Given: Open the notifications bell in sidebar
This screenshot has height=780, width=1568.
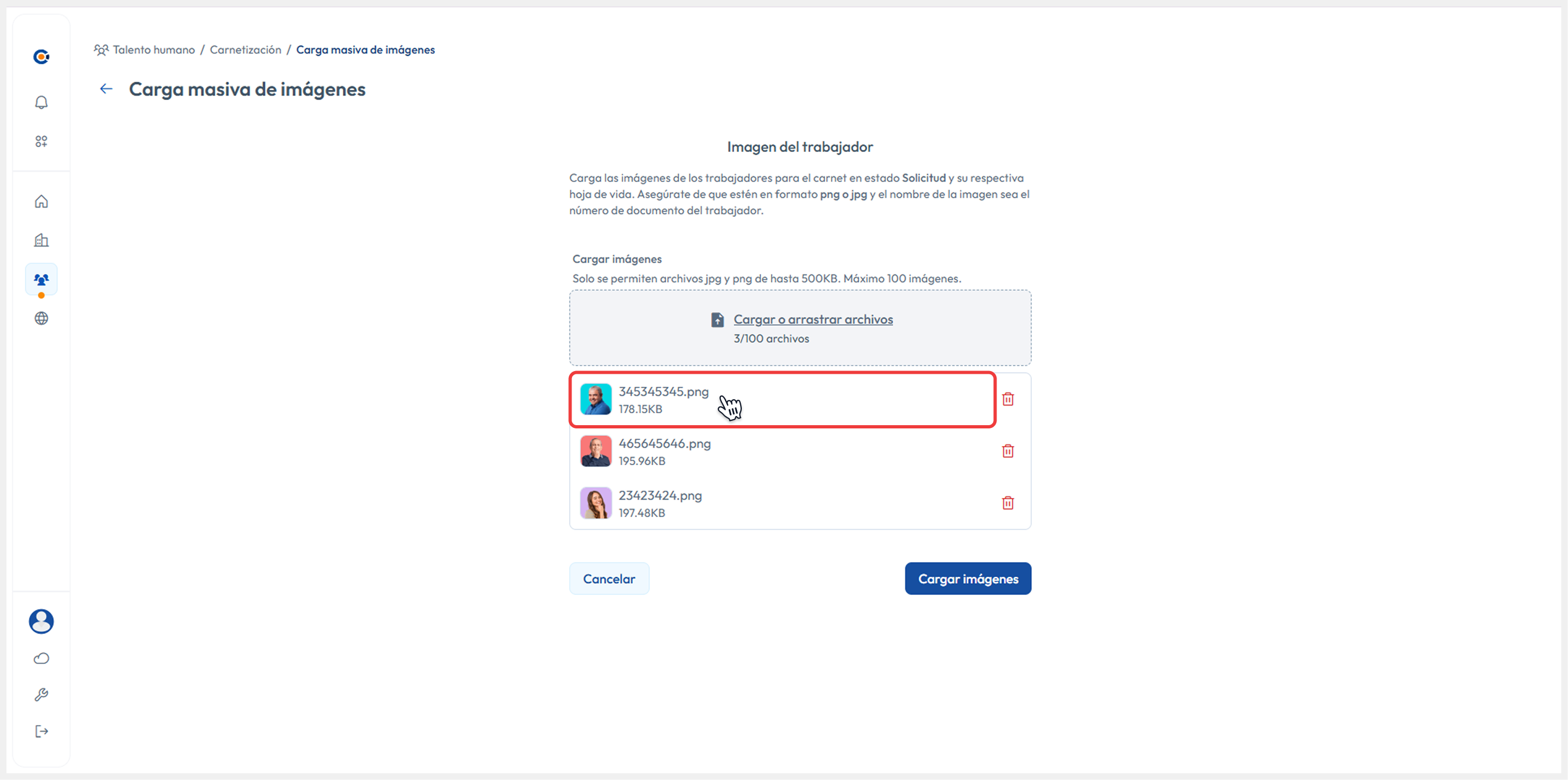Looking at the screenshot, I should pos(42,102).
